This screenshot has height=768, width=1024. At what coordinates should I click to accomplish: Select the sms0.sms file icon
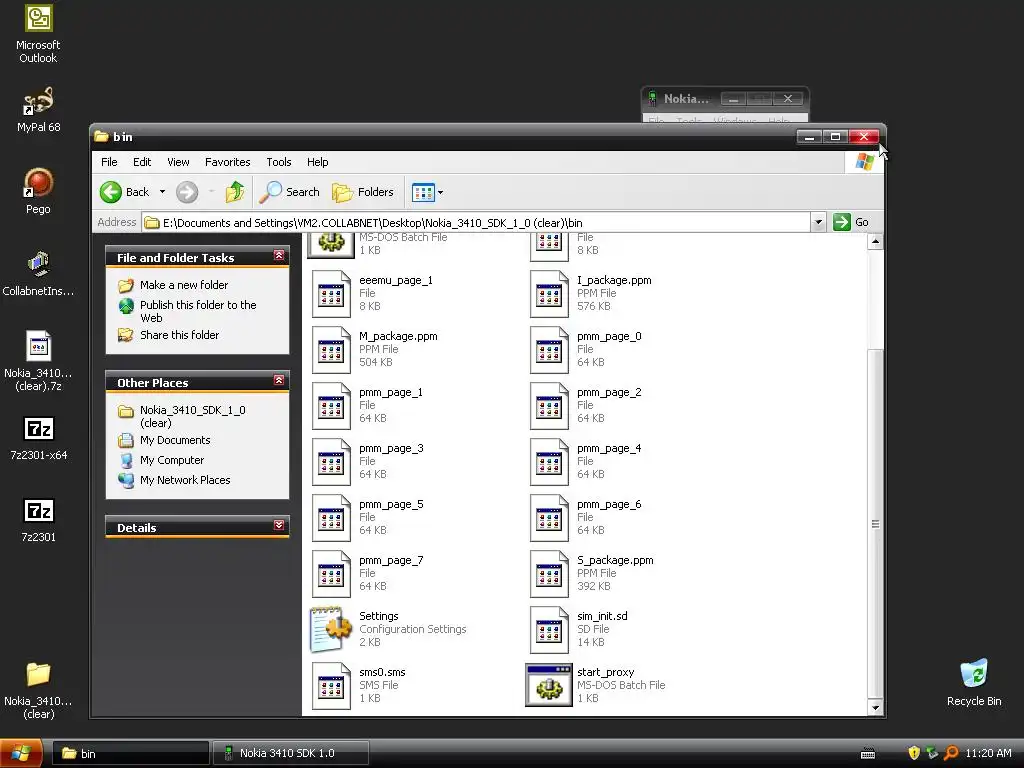point(331,686)
